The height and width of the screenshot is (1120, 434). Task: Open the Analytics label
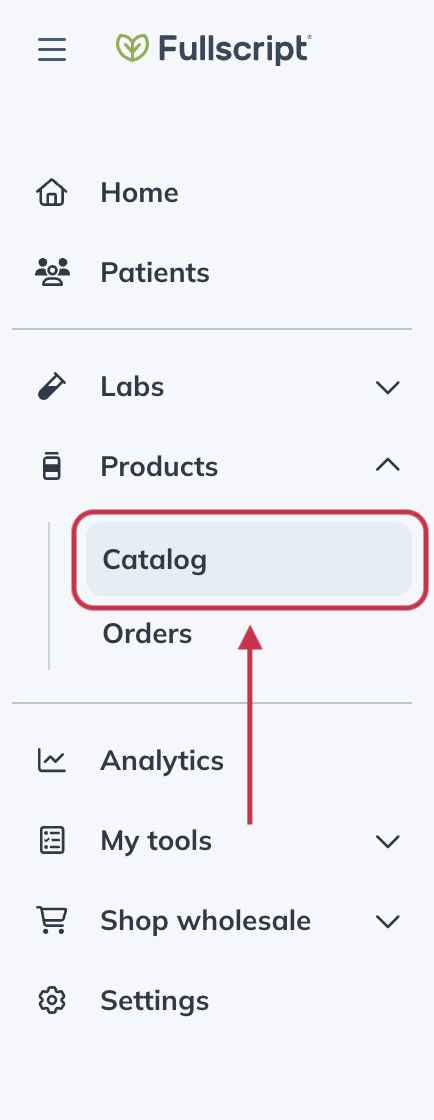coord(162,761)
